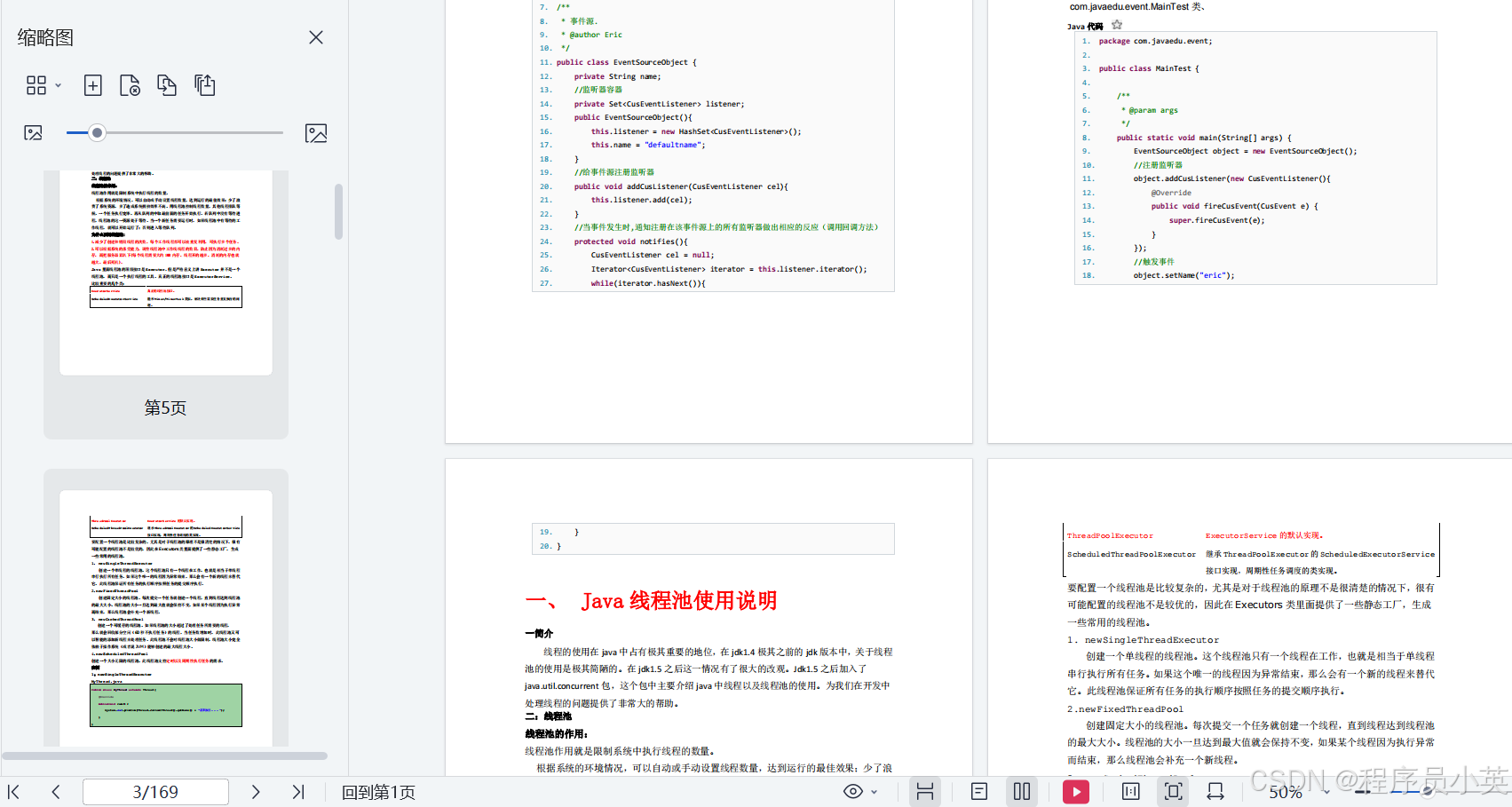Open the thumbnail layout dropdown
This screenshot has width=1512, height=807.
[x=57, y=85]
